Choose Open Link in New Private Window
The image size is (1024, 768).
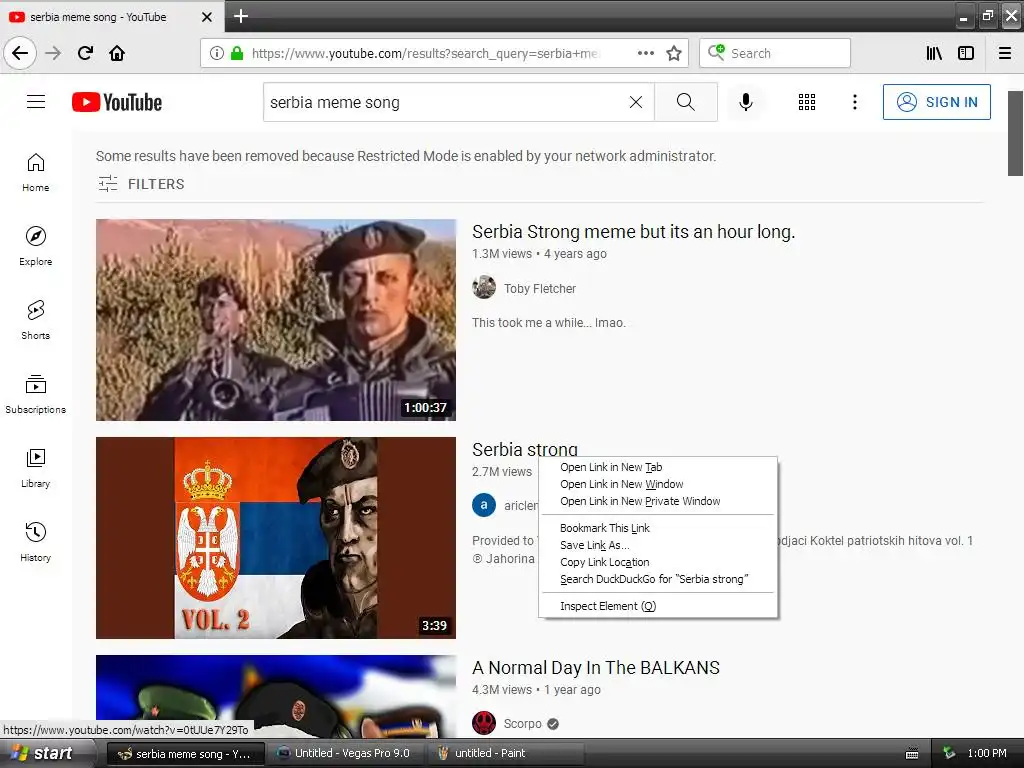click(x=658, y=501)
